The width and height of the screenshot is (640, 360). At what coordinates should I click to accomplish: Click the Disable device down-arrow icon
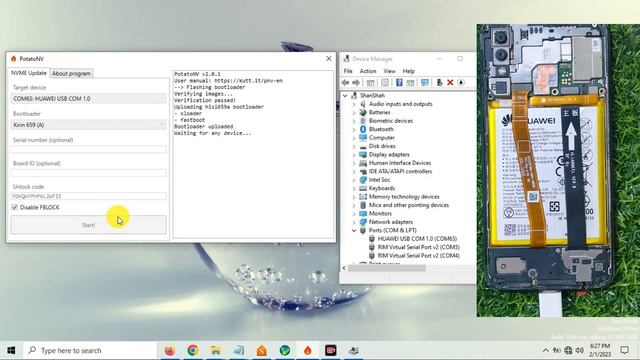pos(461,83)
